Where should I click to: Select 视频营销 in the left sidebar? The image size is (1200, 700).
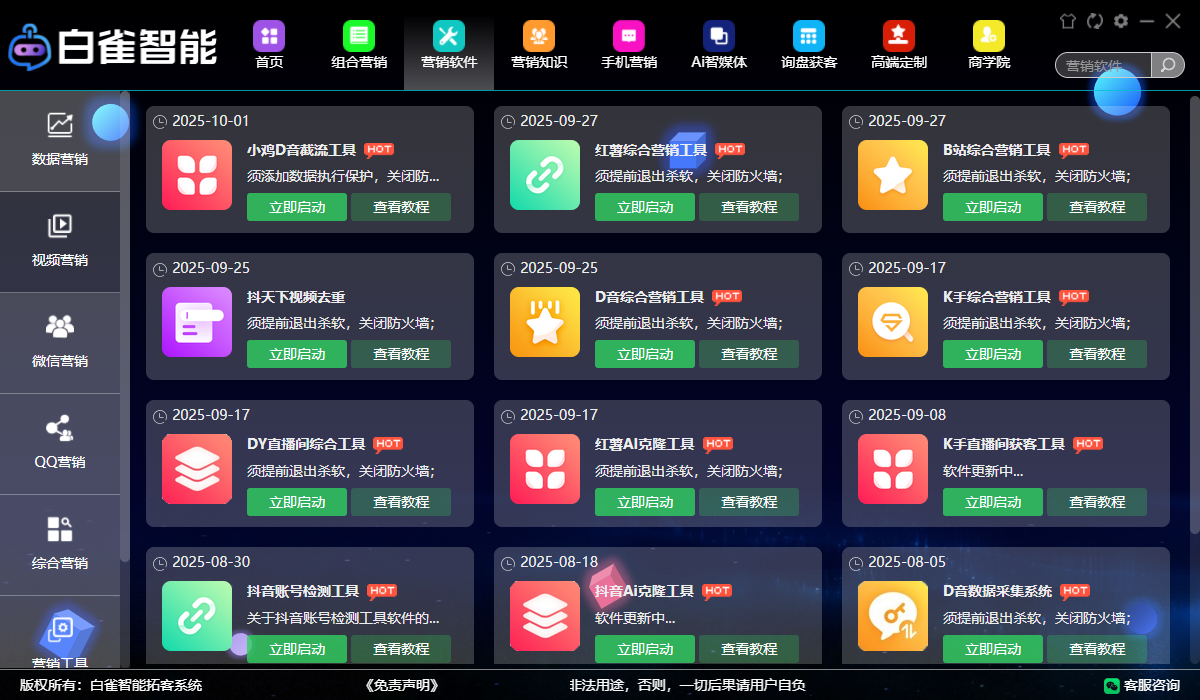(60, 241)
